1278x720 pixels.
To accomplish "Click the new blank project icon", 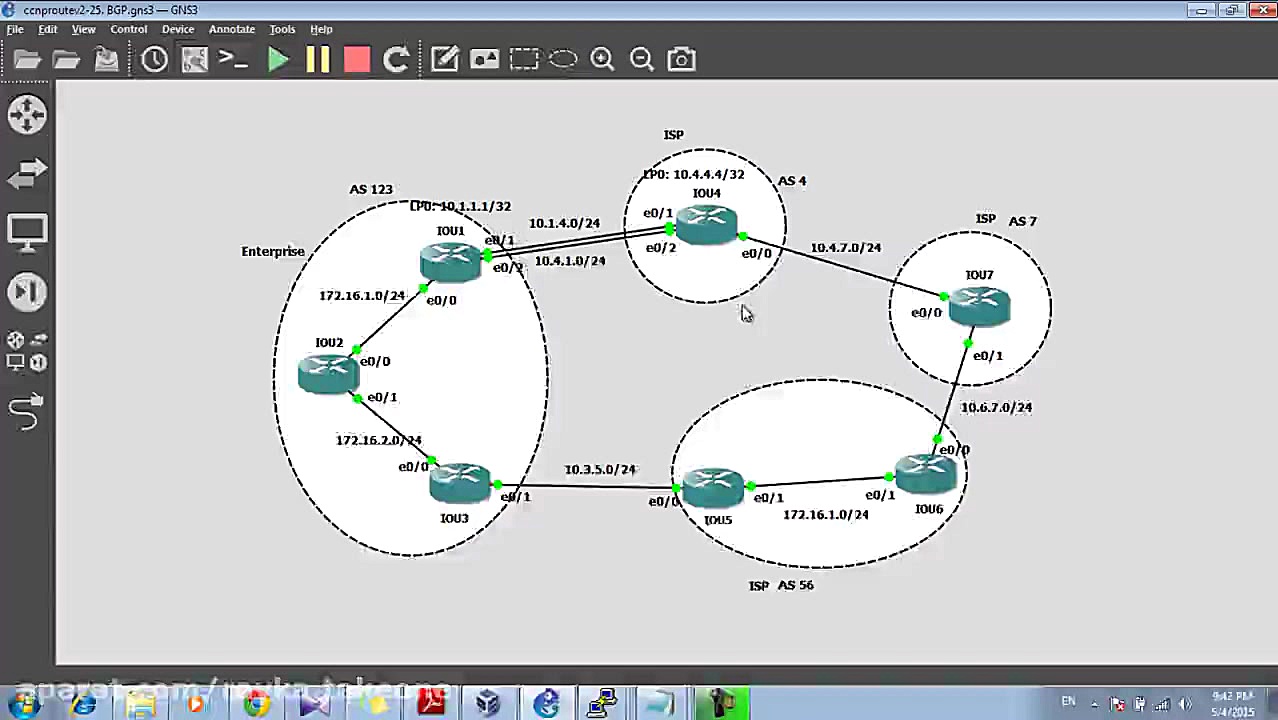I will point(27,60).
